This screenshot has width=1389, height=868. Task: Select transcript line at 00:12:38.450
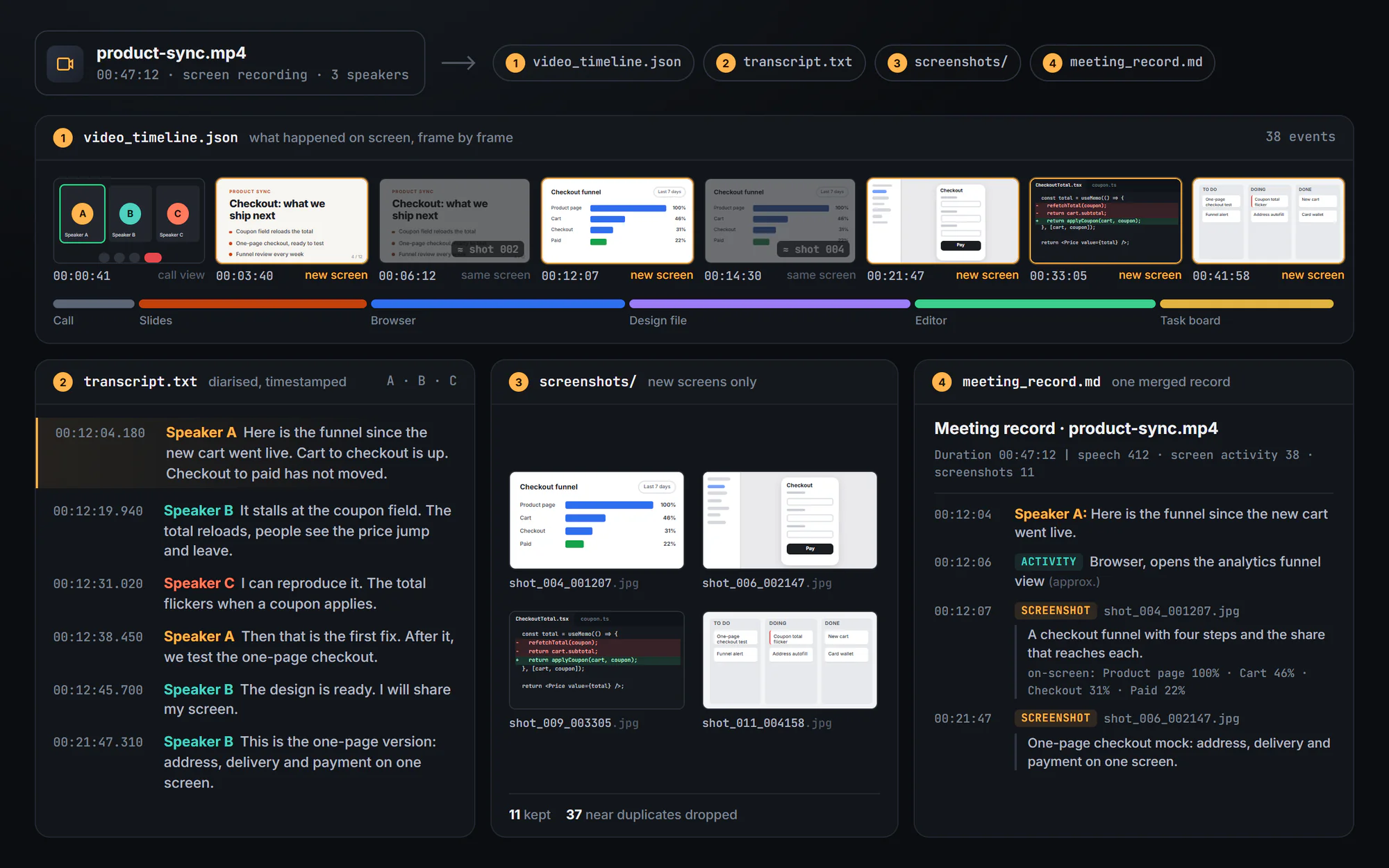coord(255,646)
